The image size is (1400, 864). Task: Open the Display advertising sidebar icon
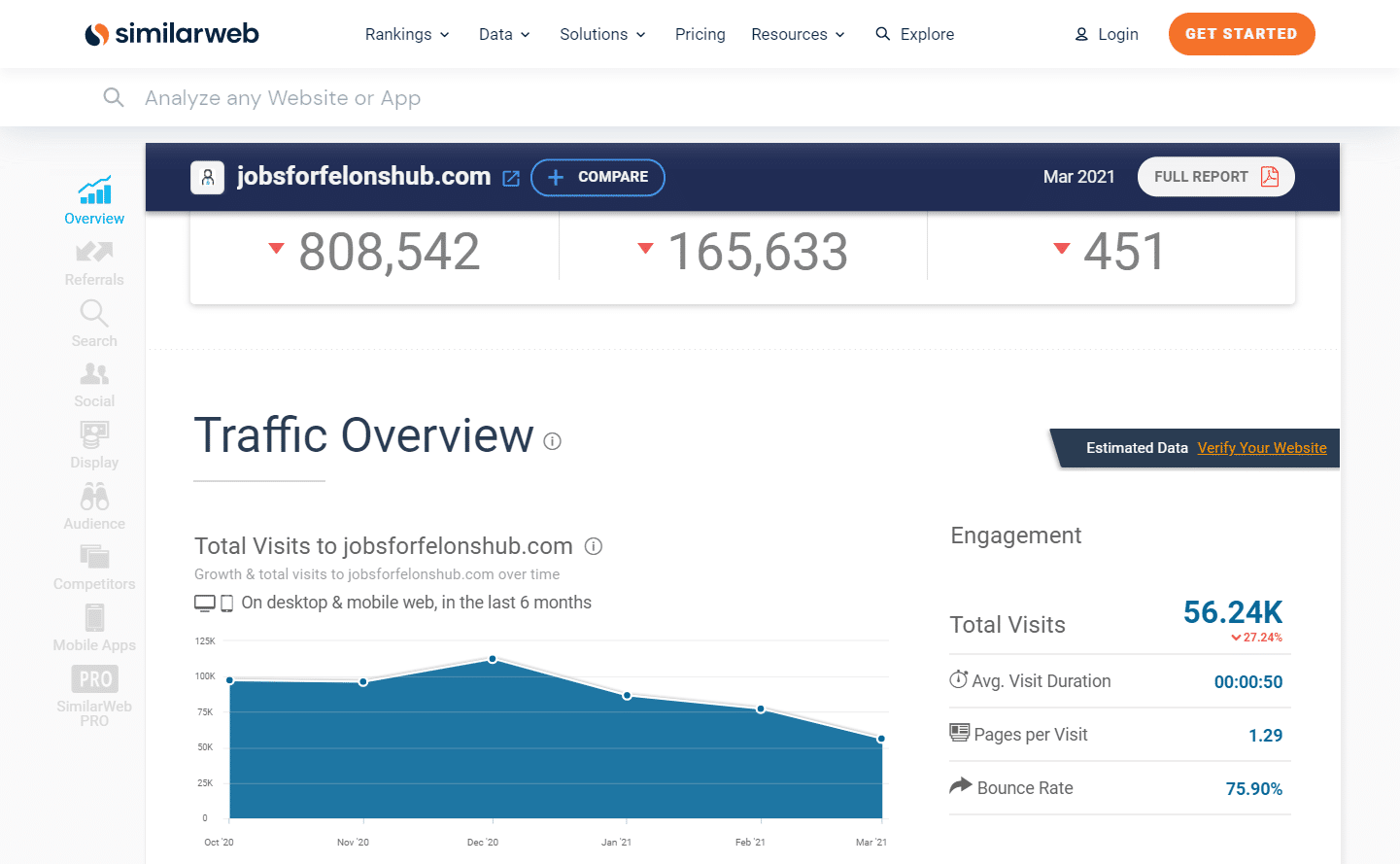(x=93, y=436)
